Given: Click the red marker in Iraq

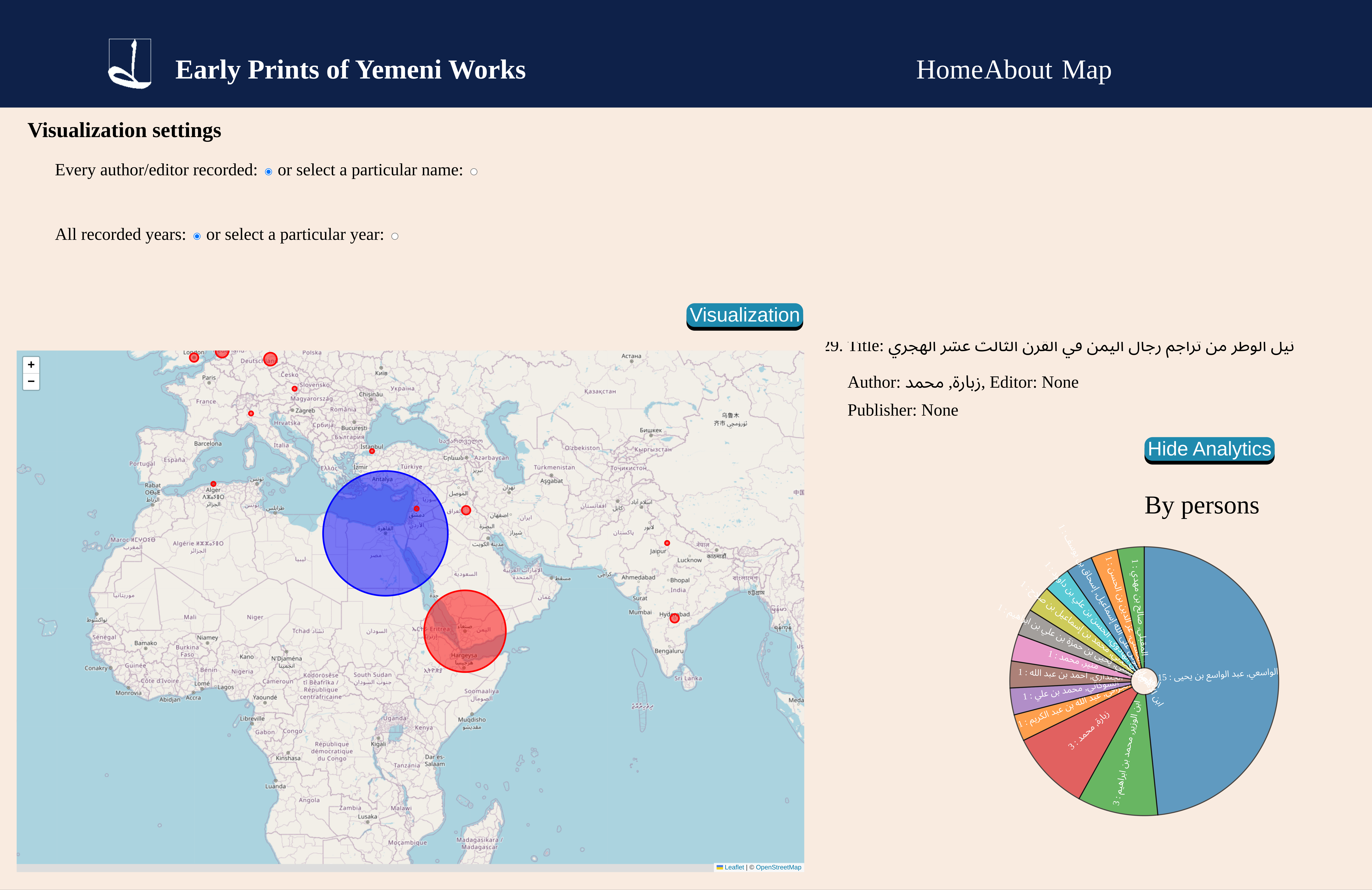Looking at the screenshot, I should pyautogui.click(x=466, y=510).
